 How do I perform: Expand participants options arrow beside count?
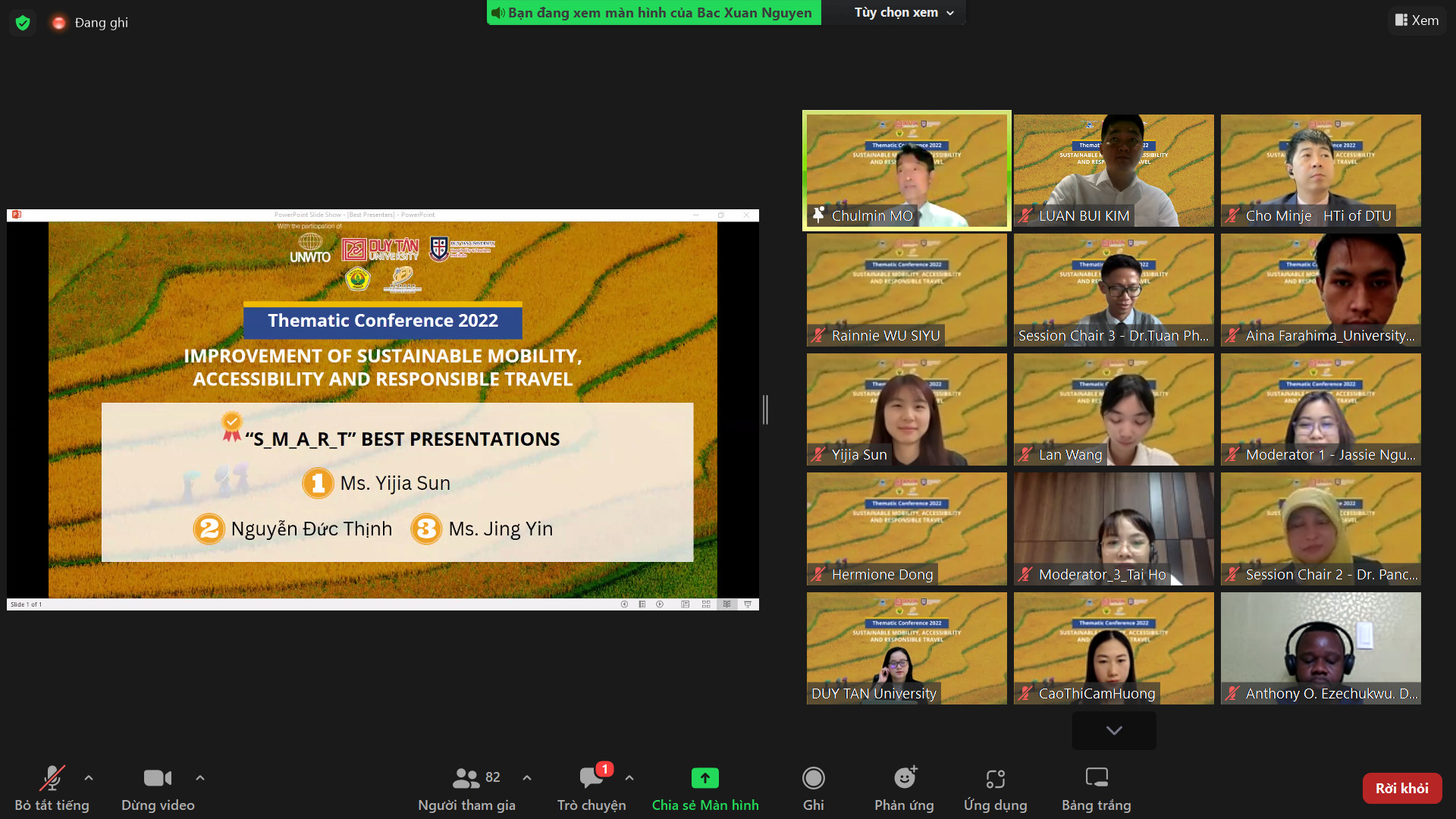[527, 778]
